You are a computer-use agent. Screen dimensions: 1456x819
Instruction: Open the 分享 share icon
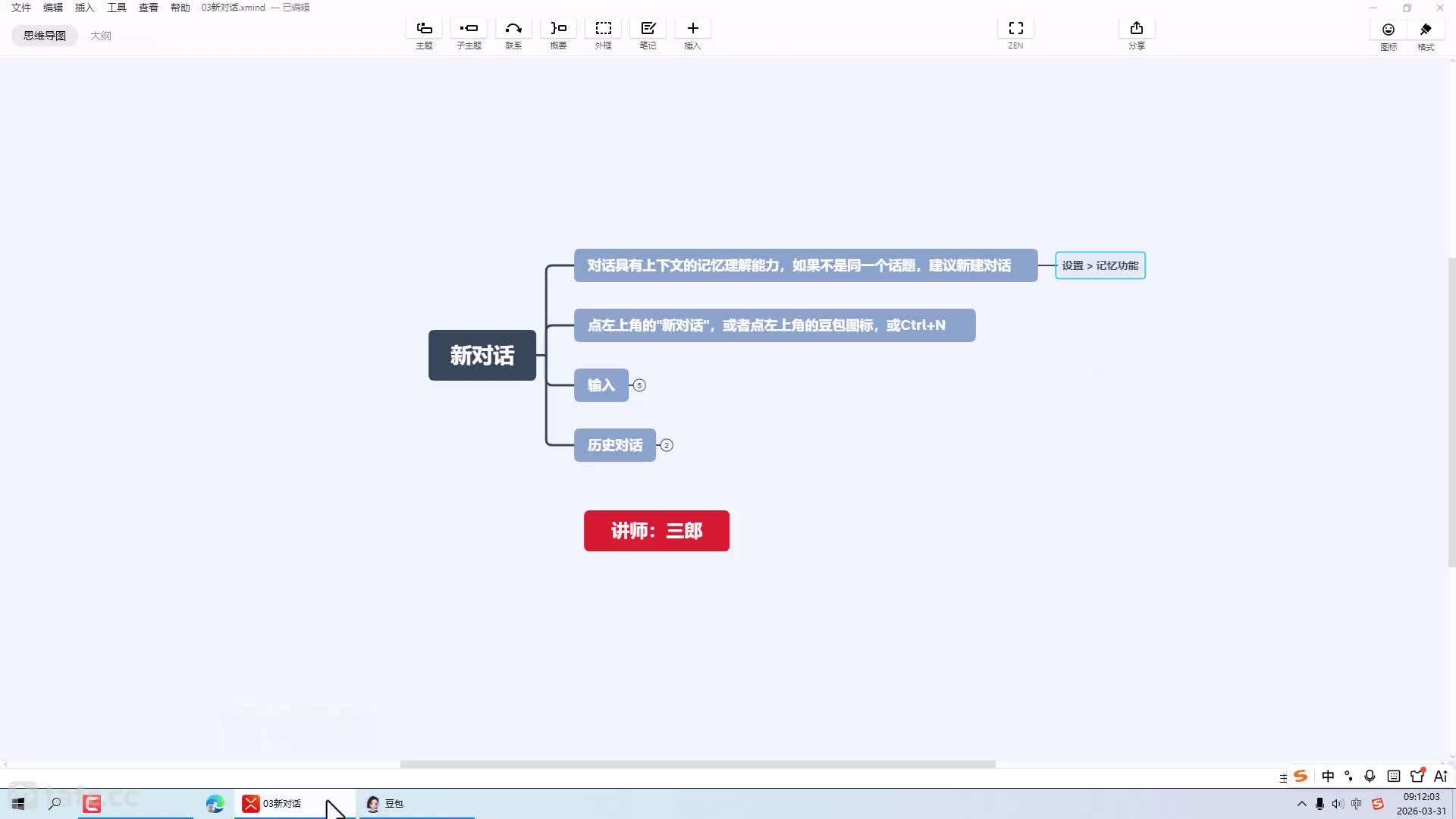pos(1136,29)
